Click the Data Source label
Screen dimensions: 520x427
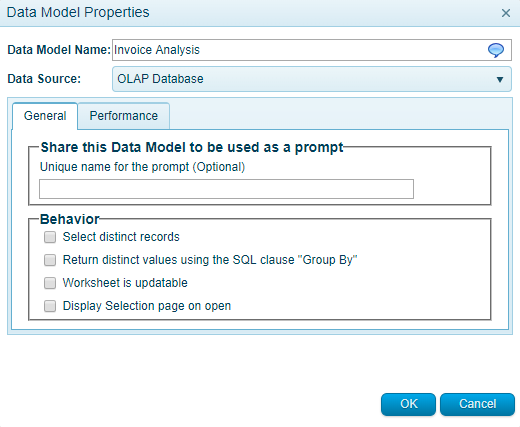[44, 79]
